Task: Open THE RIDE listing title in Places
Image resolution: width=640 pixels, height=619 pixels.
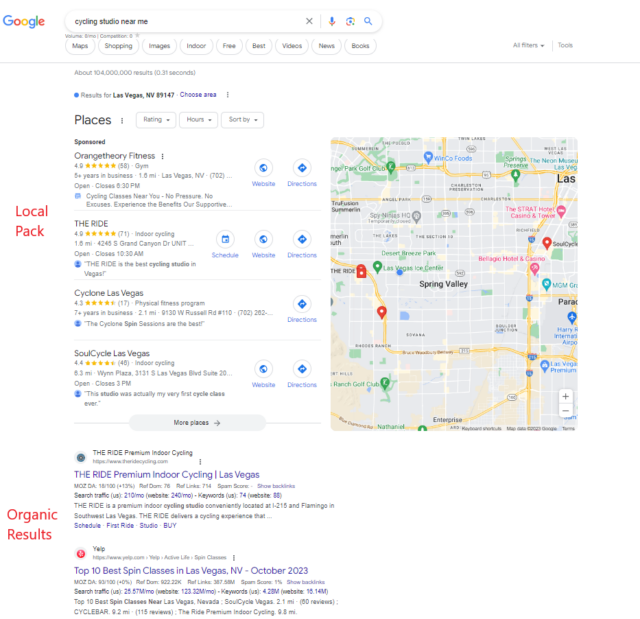Action: pyautogui.click(x=91, y=224)
